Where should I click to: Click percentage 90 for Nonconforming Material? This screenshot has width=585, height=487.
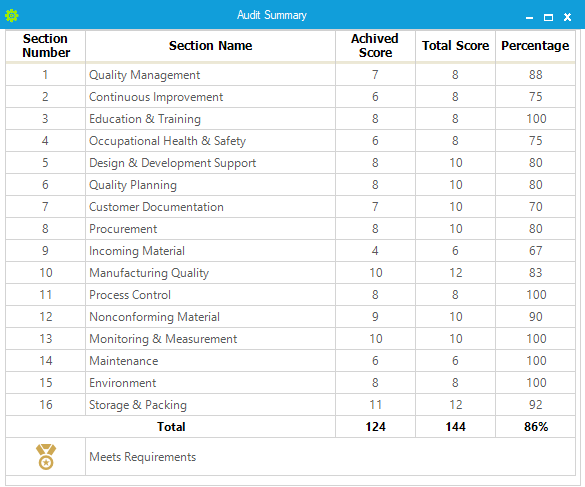[535, 317]
